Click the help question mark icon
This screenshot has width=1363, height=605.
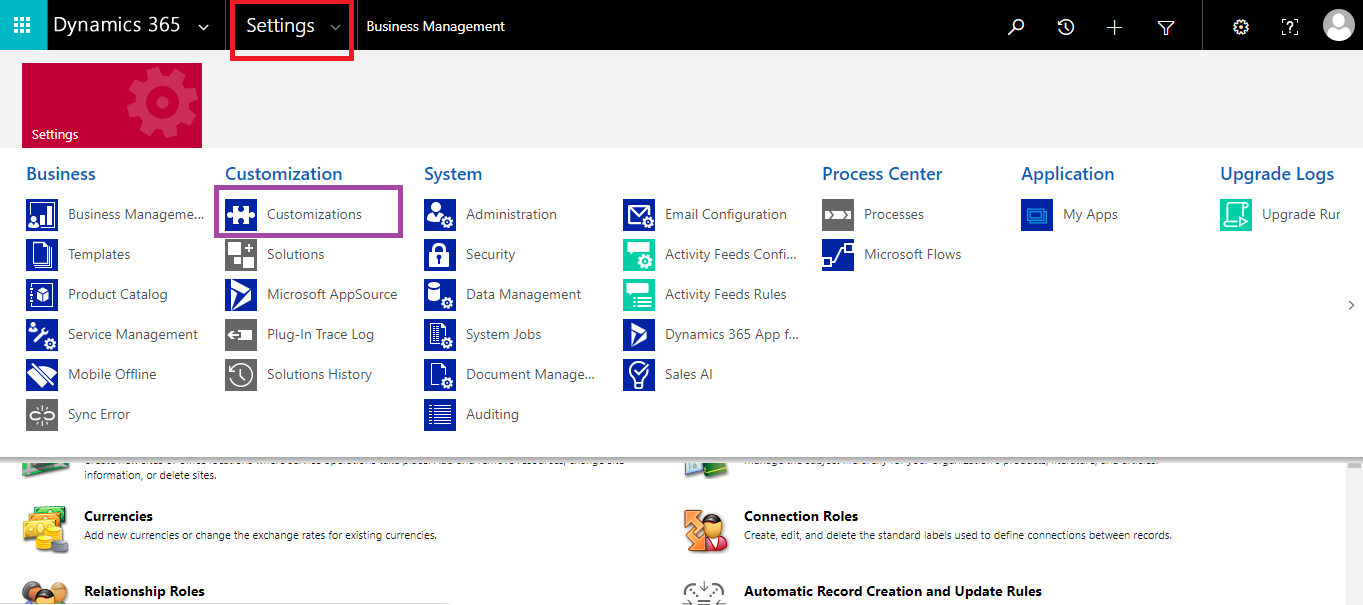pyautogui.click(x=1290, y=27)
